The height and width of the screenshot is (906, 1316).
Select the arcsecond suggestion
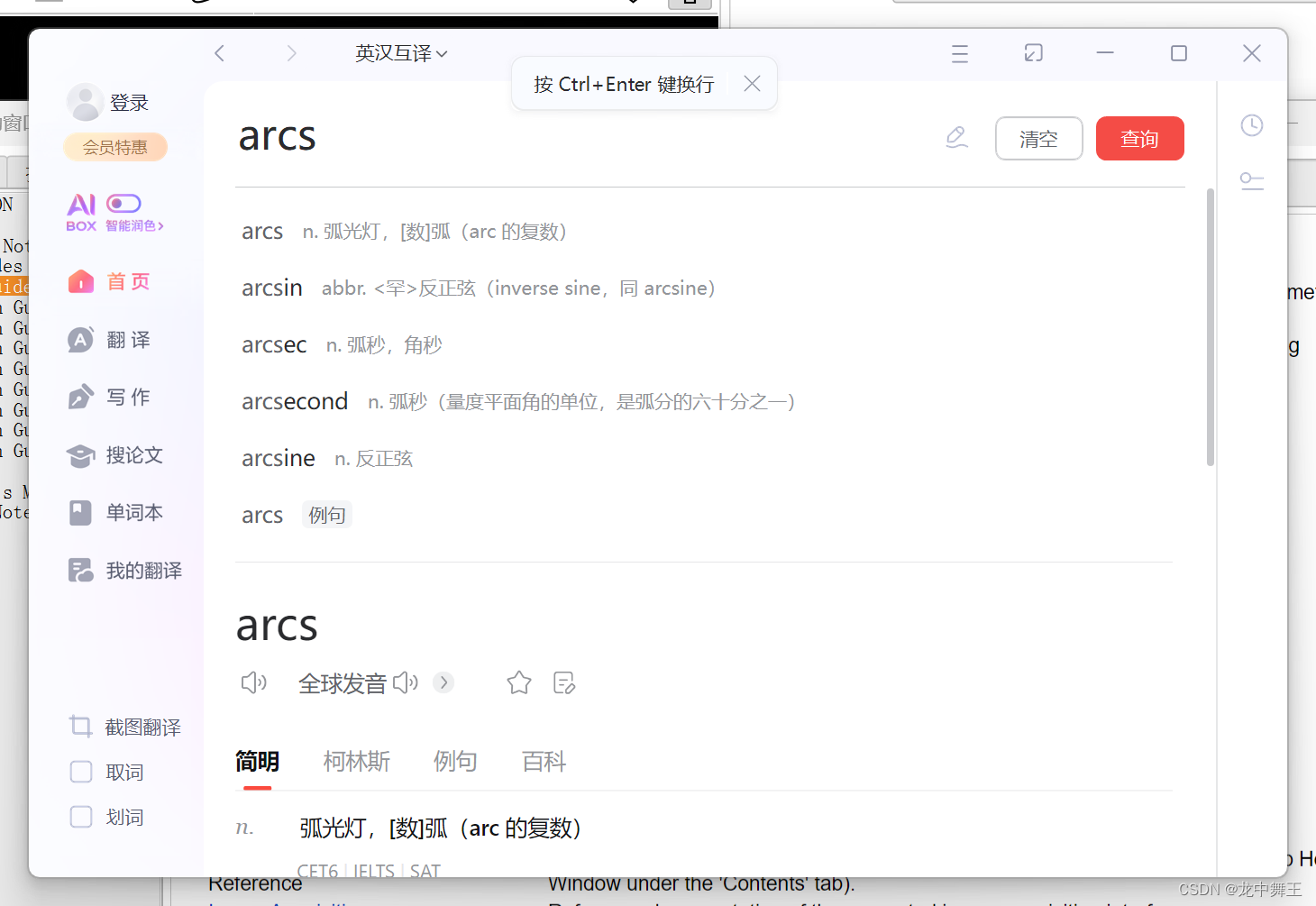pyautogui.click(x=518, y=402)
